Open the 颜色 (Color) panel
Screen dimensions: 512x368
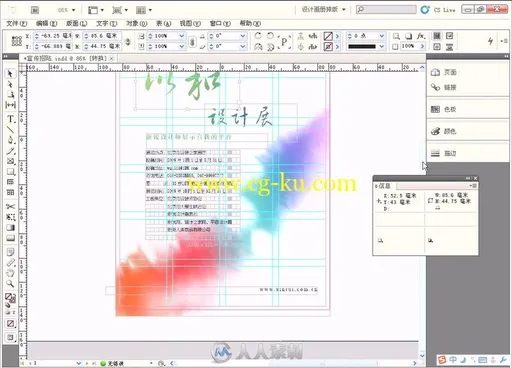pos(444,131)
